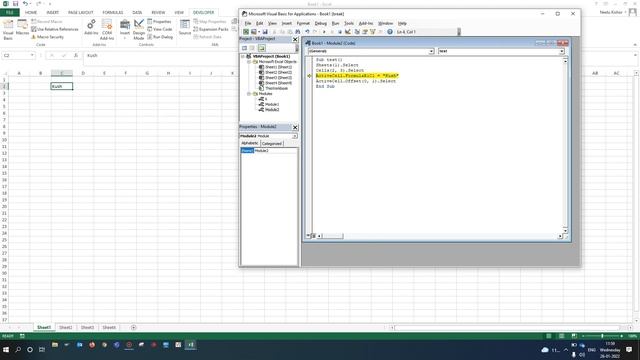The image size is (640, 360).
Task: Switch to the PAGE LAYOUT ribbon tab
Action: [80, 13]
